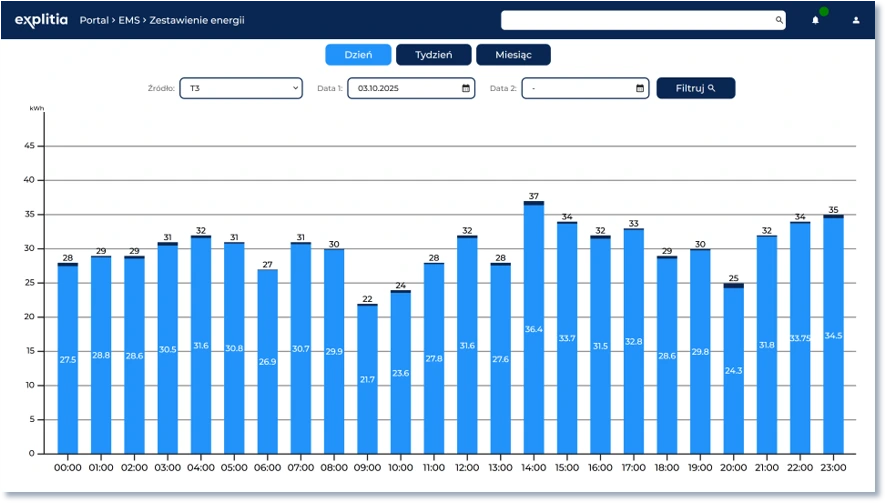The height and width of the screenshot is (503, 886).
Task: Open calendar picker for Data 1
Action: coord(466,88)
